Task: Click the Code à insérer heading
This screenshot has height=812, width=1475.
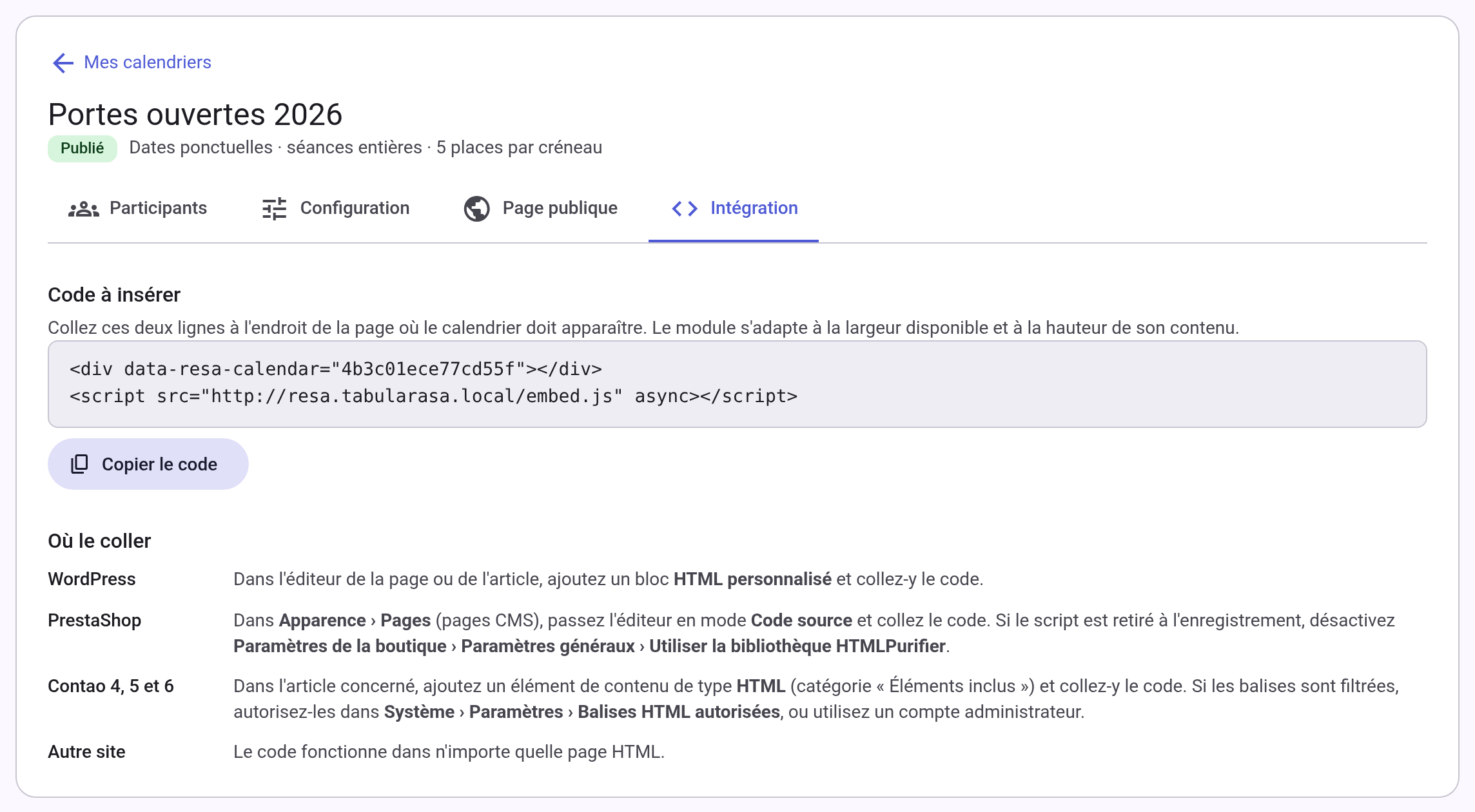Action: click(x=114, y=295)
